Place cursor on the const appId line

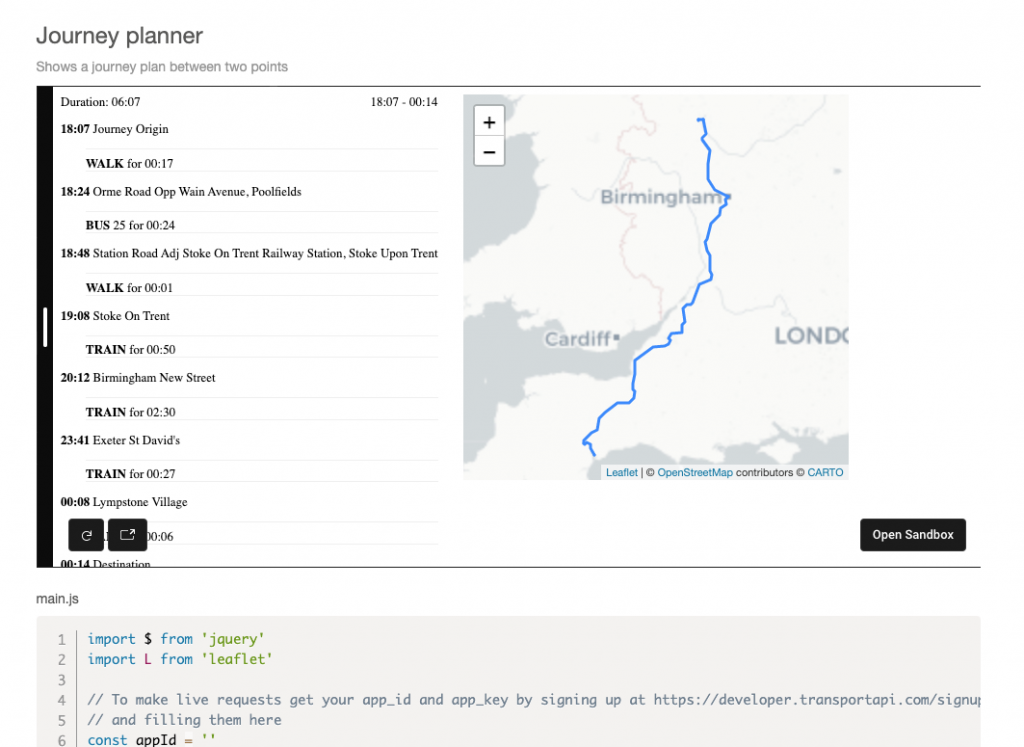(150, 740)
